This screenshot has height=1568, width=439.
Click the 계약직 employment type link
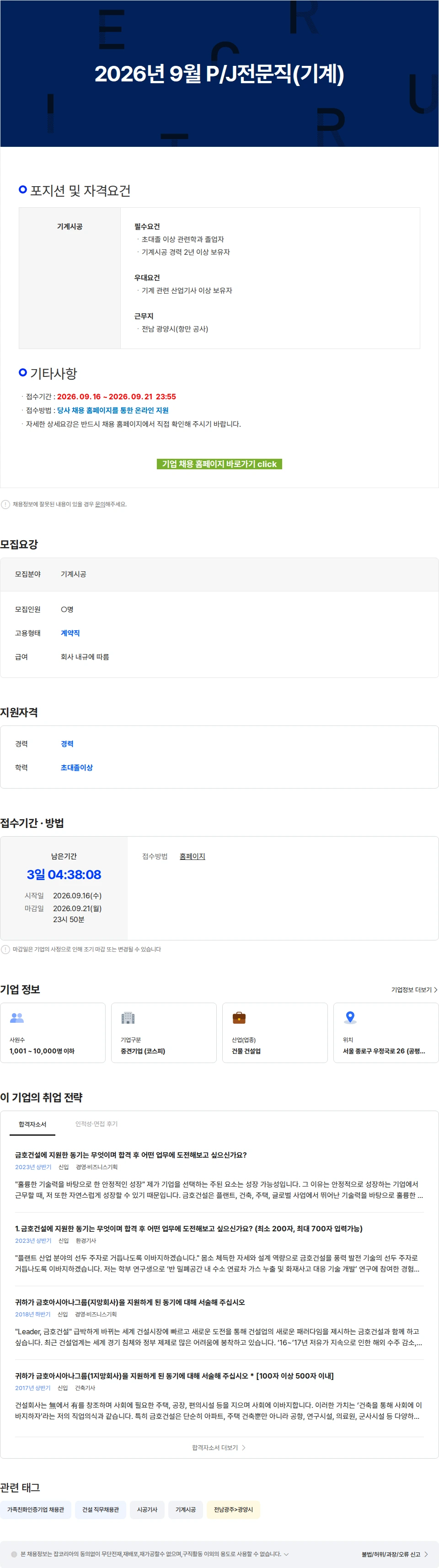click(x=70, y=633)
